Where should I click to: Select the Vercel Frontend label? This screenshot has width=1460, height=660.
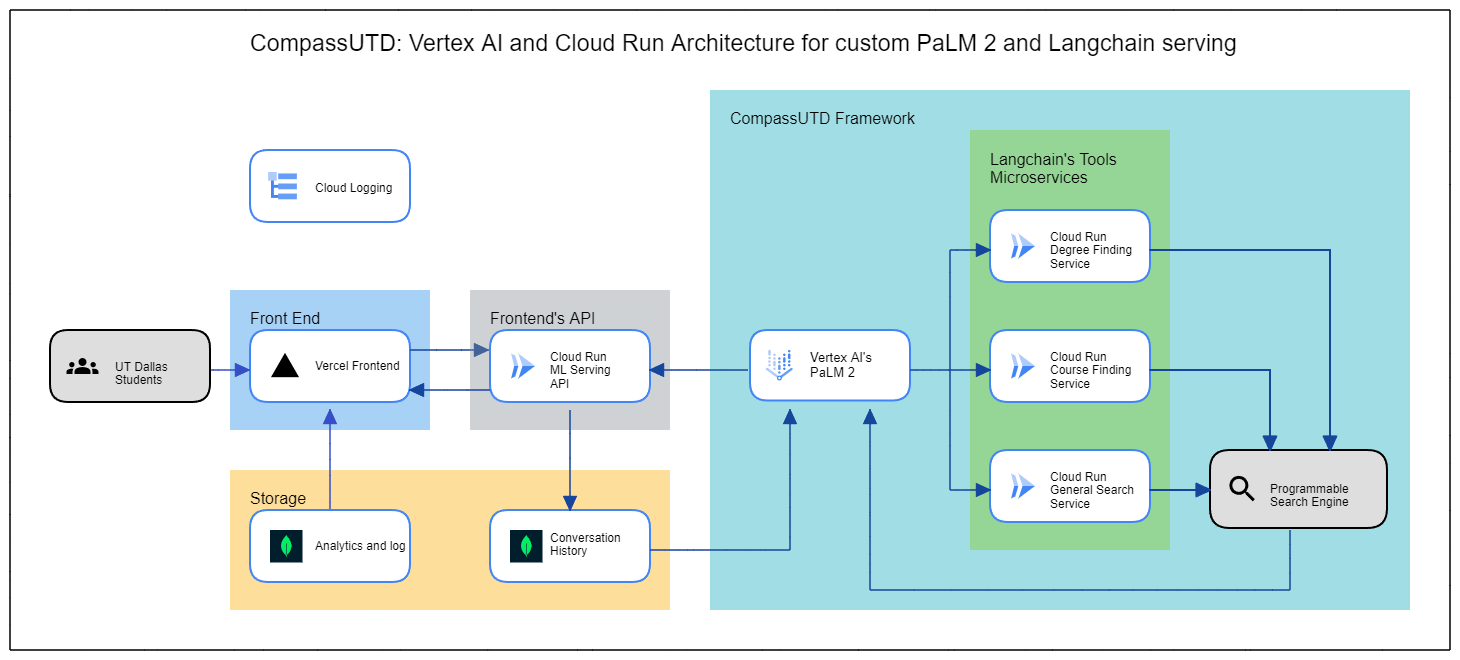pos(357,366)
